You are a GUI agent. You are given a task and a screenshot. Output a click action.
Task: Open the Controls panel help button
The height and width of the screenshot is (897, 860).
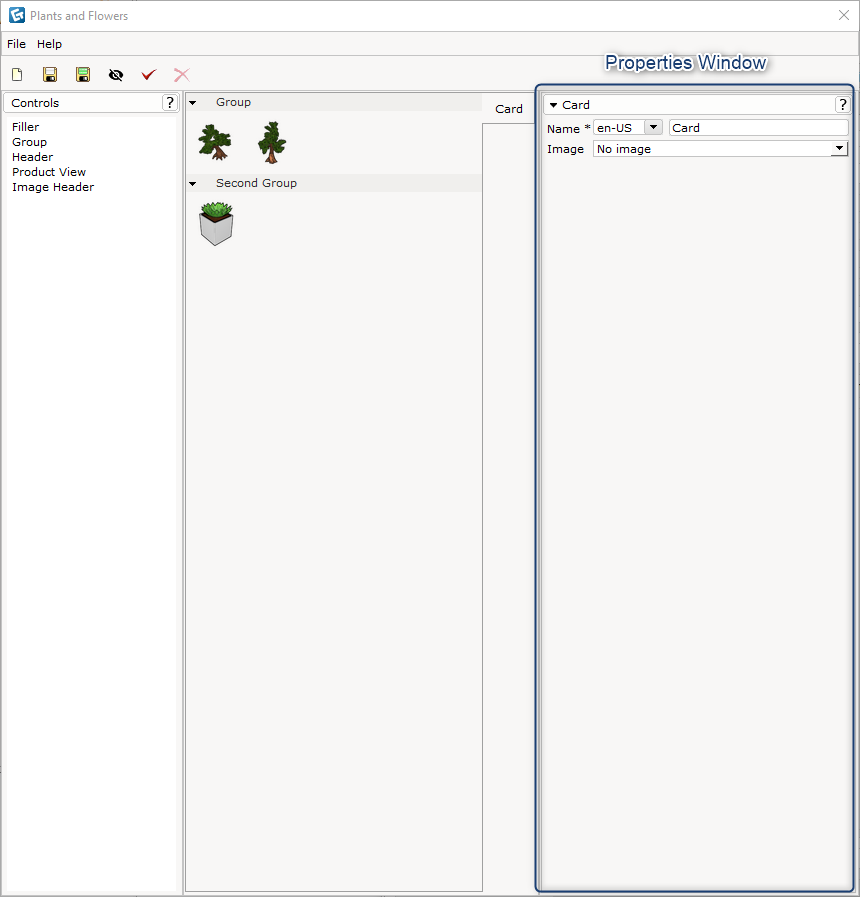click(170, 102)
